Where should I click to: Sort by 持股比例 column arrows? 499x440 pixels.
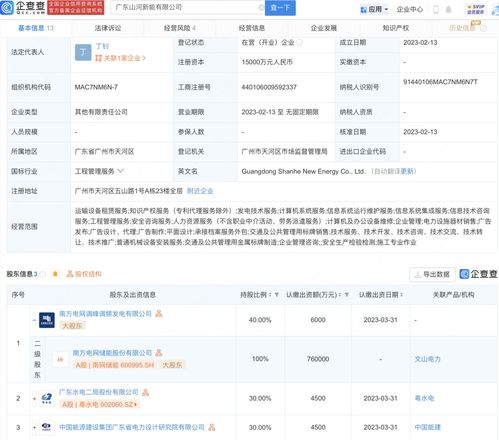pyautogui.click(x=270, y=295)
